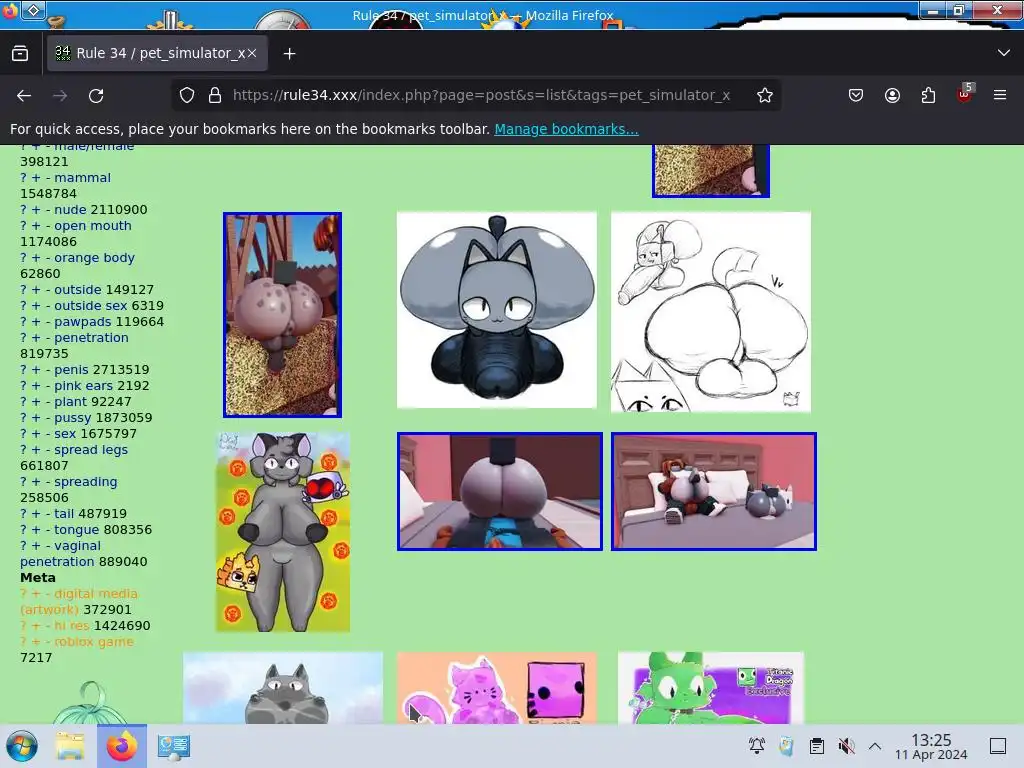
Task: Click the Manage bookmarks link
Action: click(566, 129)
